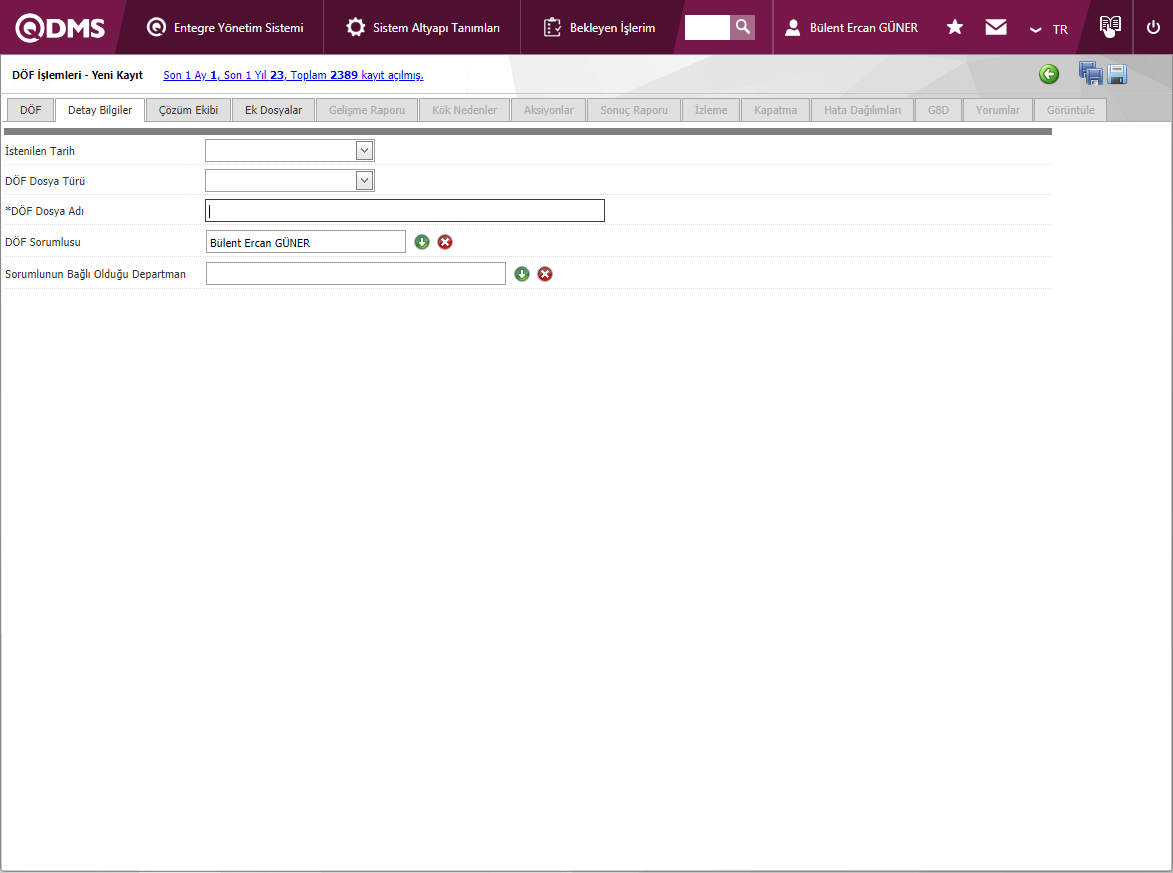Open the Ek Dosyalar tab
1173x873 pixels.
(274, 110)
